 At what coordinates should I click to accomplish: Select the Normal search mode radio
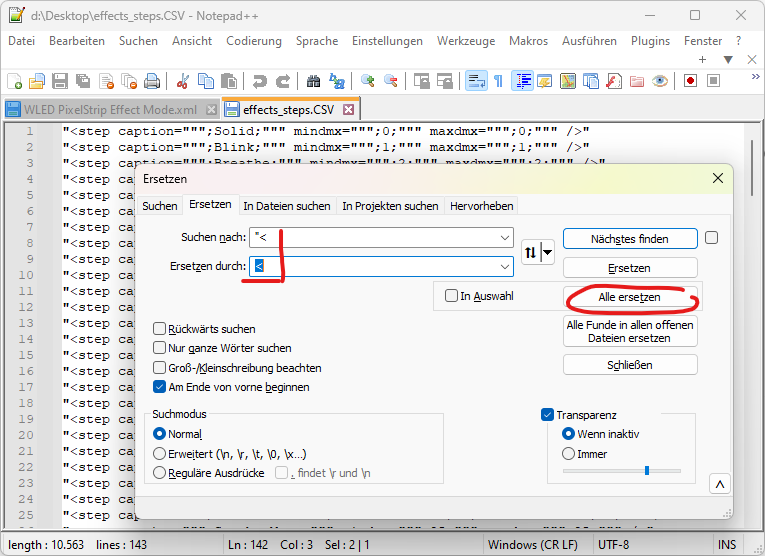point(159,434)
